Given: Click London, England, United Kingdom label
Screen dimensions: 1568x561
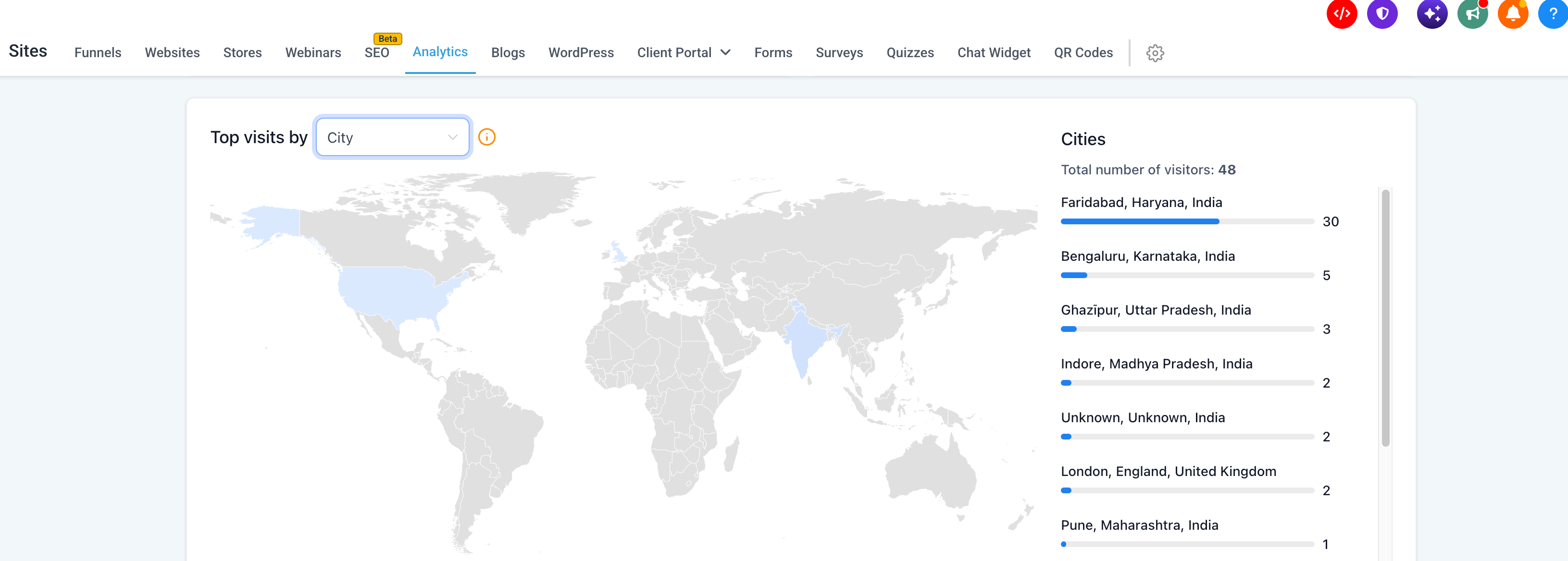Looking at the screenshot, I should coord(1168,472).
